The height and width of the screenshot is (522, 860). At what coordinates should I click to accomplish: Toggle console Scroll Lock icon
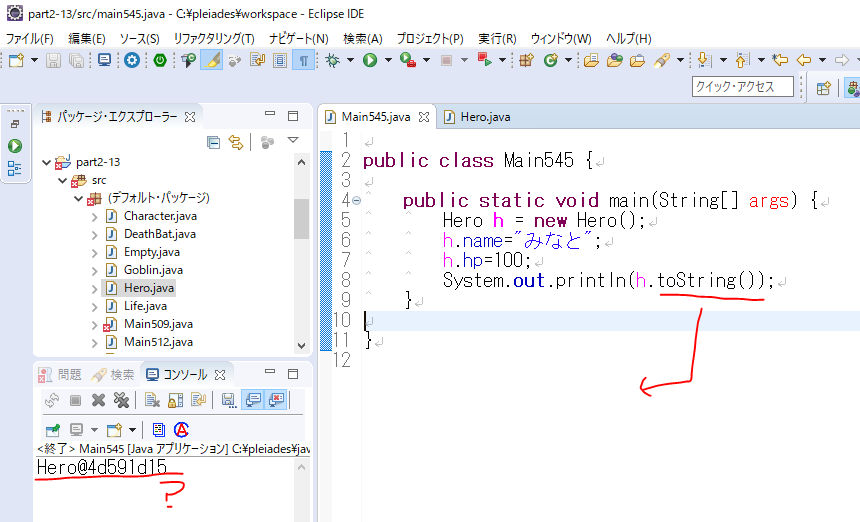pyautogui.click(x=175, y=400)
